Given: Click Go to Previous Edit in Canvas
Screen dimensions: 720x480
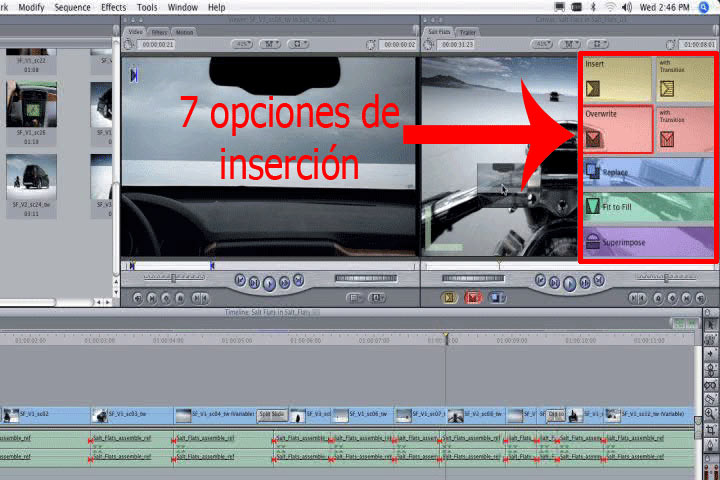Looking at the screenshot, I should (x=540, y=280).
